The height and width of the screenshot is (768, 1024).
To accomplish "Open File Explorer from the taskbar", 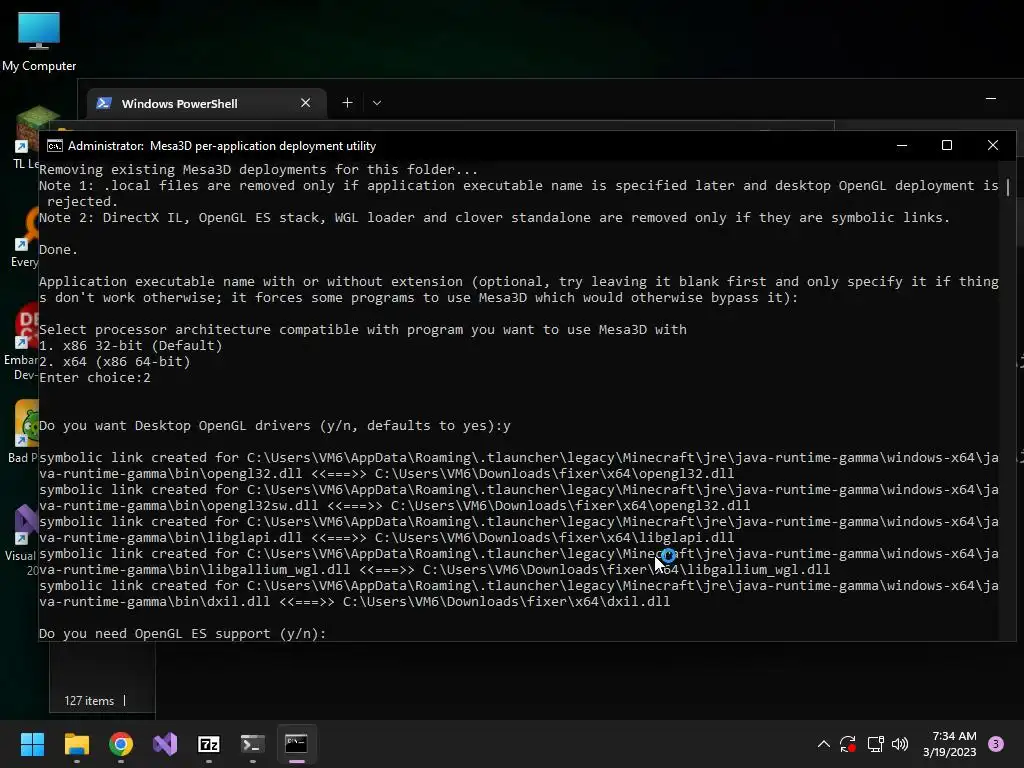I will [x=76, y=744].
